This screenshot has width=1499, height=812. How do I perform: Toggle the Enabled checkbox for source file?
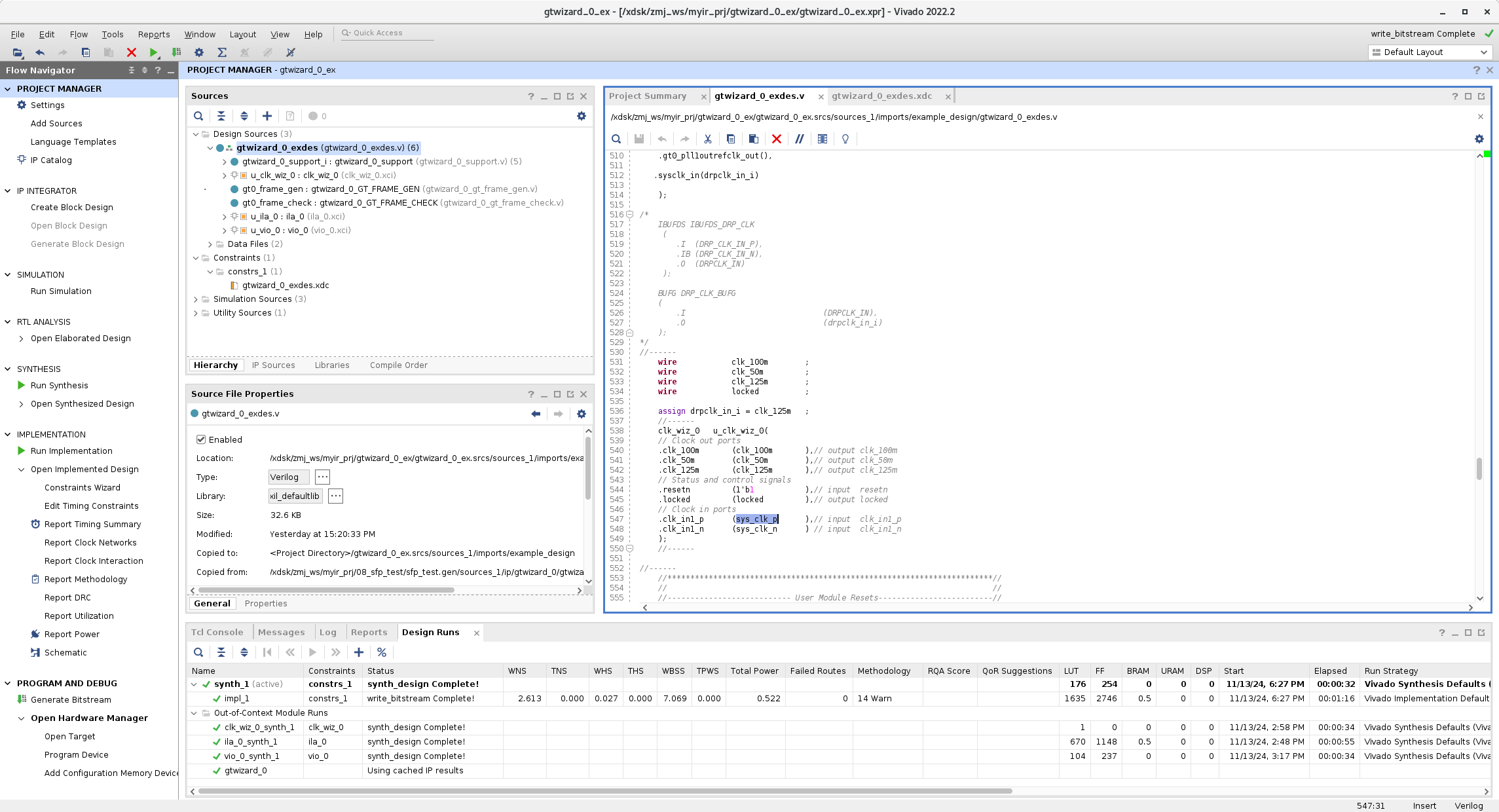tap(201, 439)
